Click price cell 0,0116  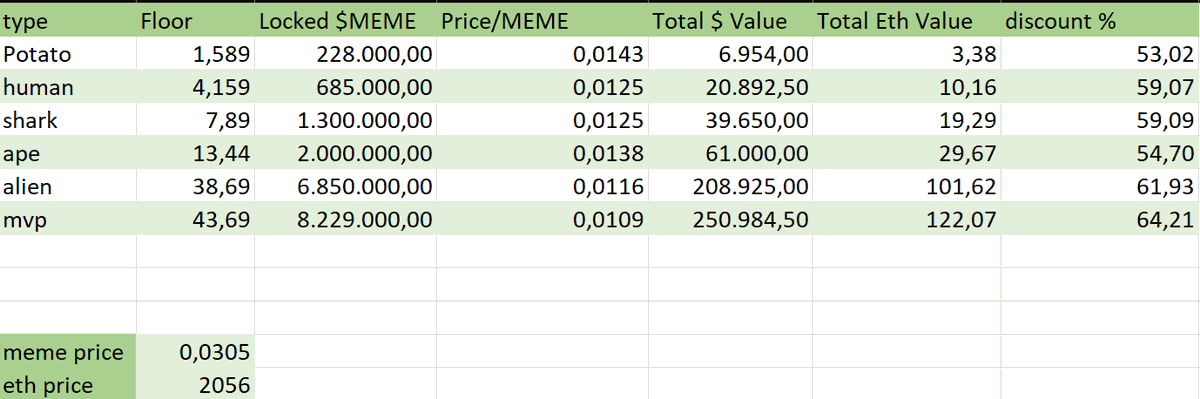pyautogui.click(x=543, y=186)
